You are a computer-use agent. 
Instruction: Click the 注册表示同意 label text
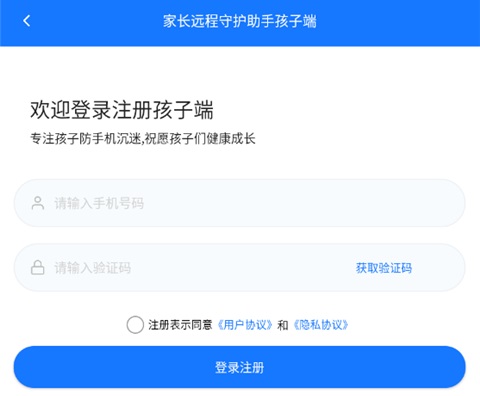180,325
